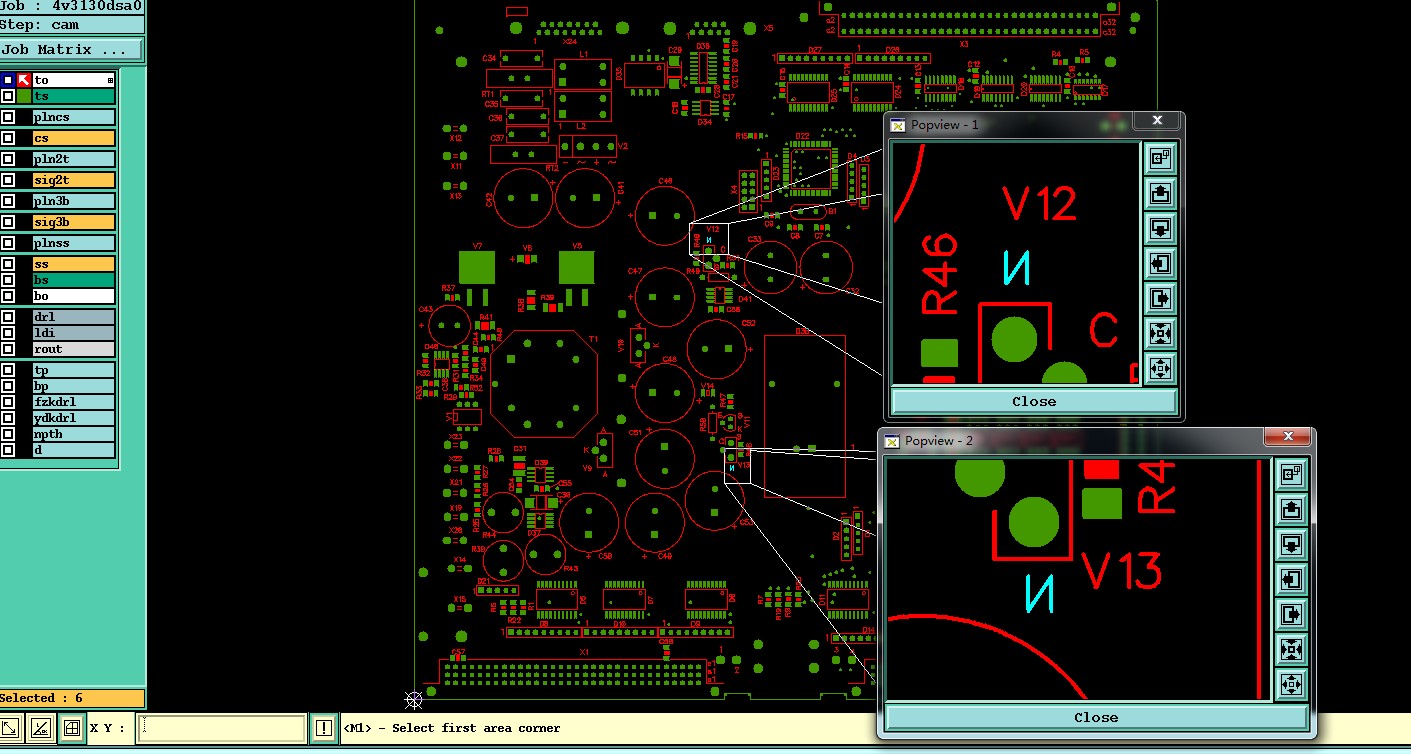Click the origin crosshair marker on canvas
Image resolution: width=1411 pixels, height=754 pixels.
(x=413, y=699)
